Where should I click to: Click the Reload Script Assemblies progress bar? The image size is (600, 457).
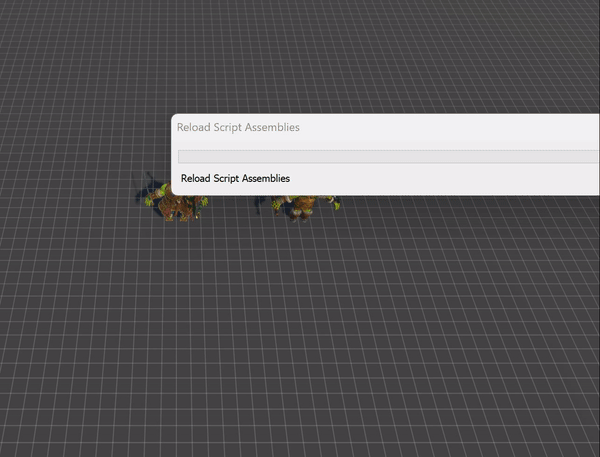(x=389, y=157)
